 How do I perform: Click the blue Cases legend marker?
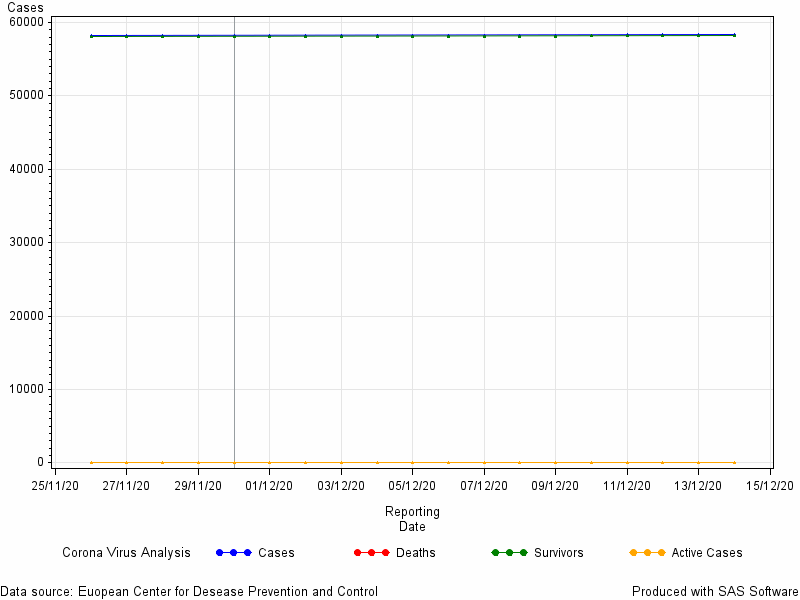(x=234, y=553)
